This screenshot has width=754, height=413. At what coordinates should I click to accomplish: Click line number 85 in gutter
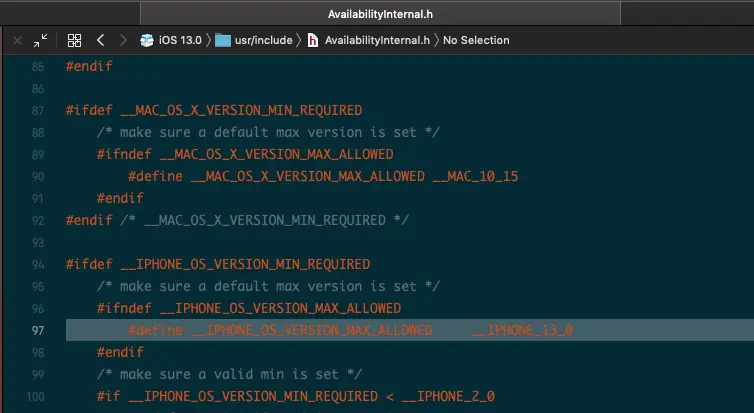coord(38,67)
